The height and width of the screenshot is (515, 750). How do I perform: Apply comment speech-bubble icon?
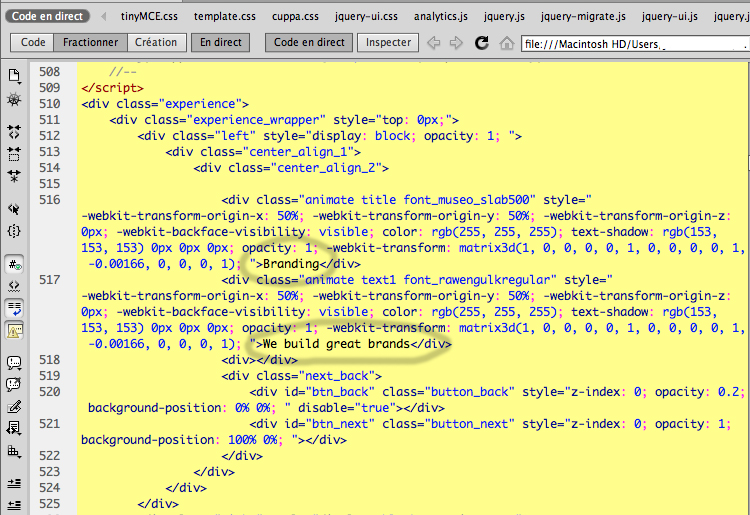coord(14,363)
